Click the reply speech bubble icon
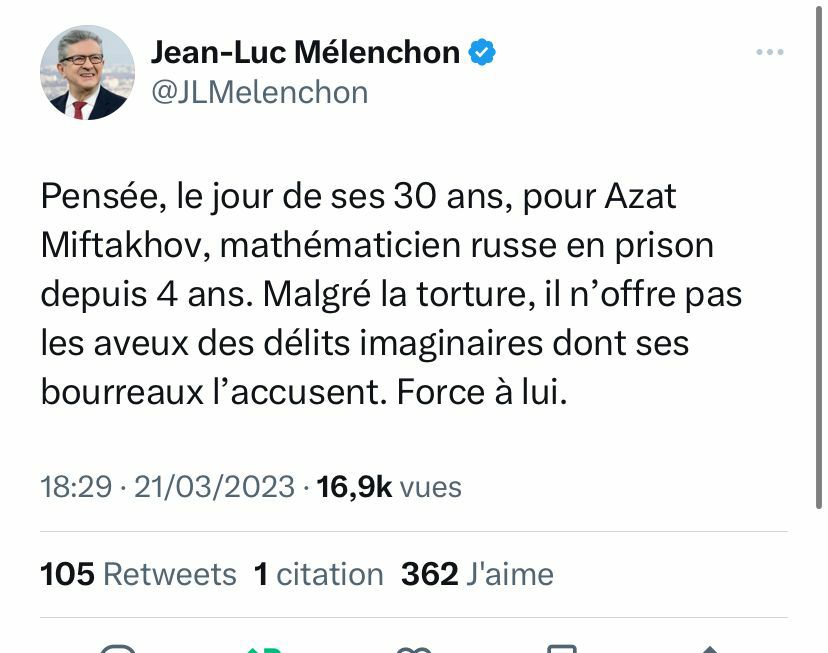This screenshot has height=653, width=828. tap(118, 648)
